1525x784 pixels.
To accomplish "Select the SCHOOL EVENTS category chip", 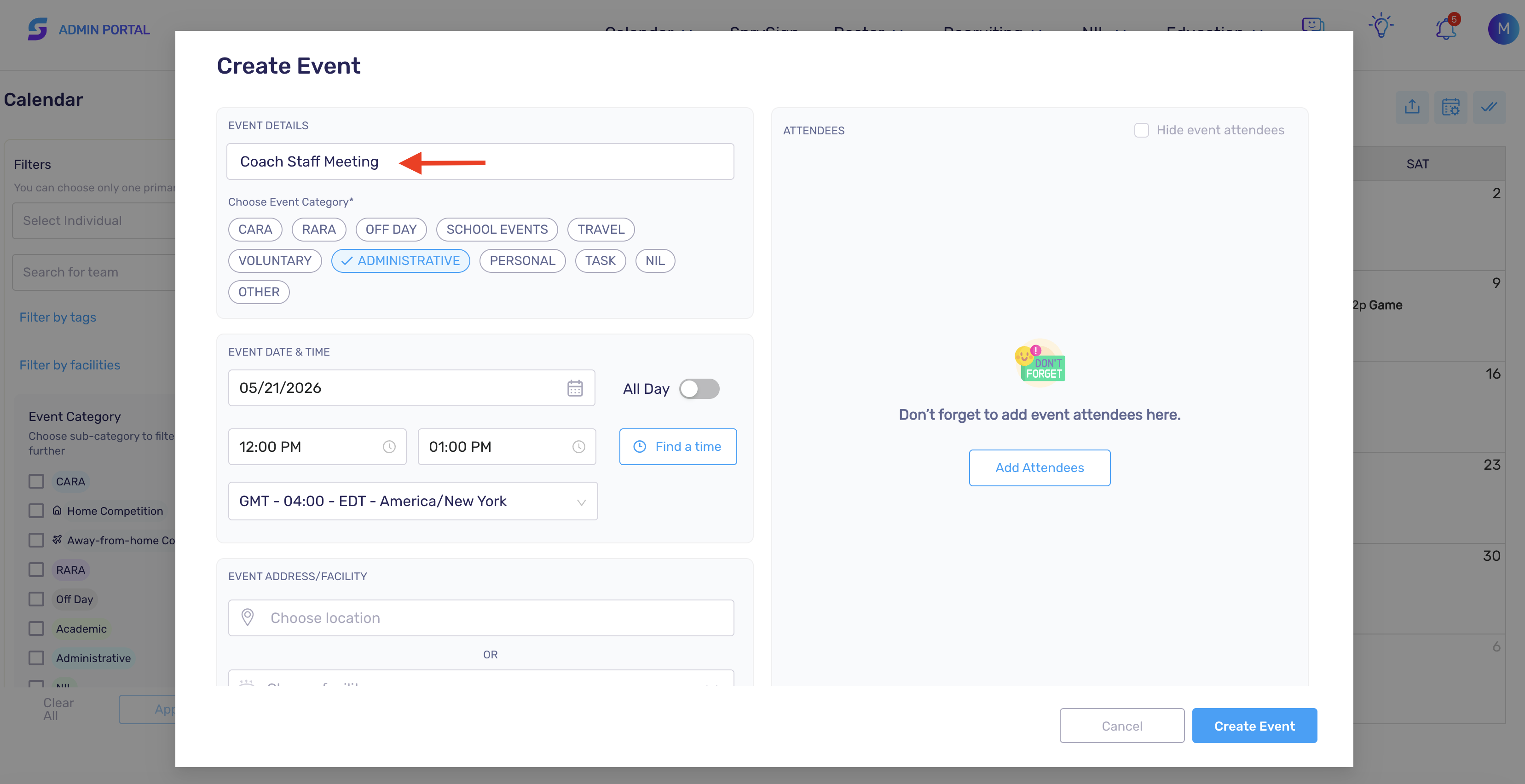I will pyautogui.click(x=497, y=230).
